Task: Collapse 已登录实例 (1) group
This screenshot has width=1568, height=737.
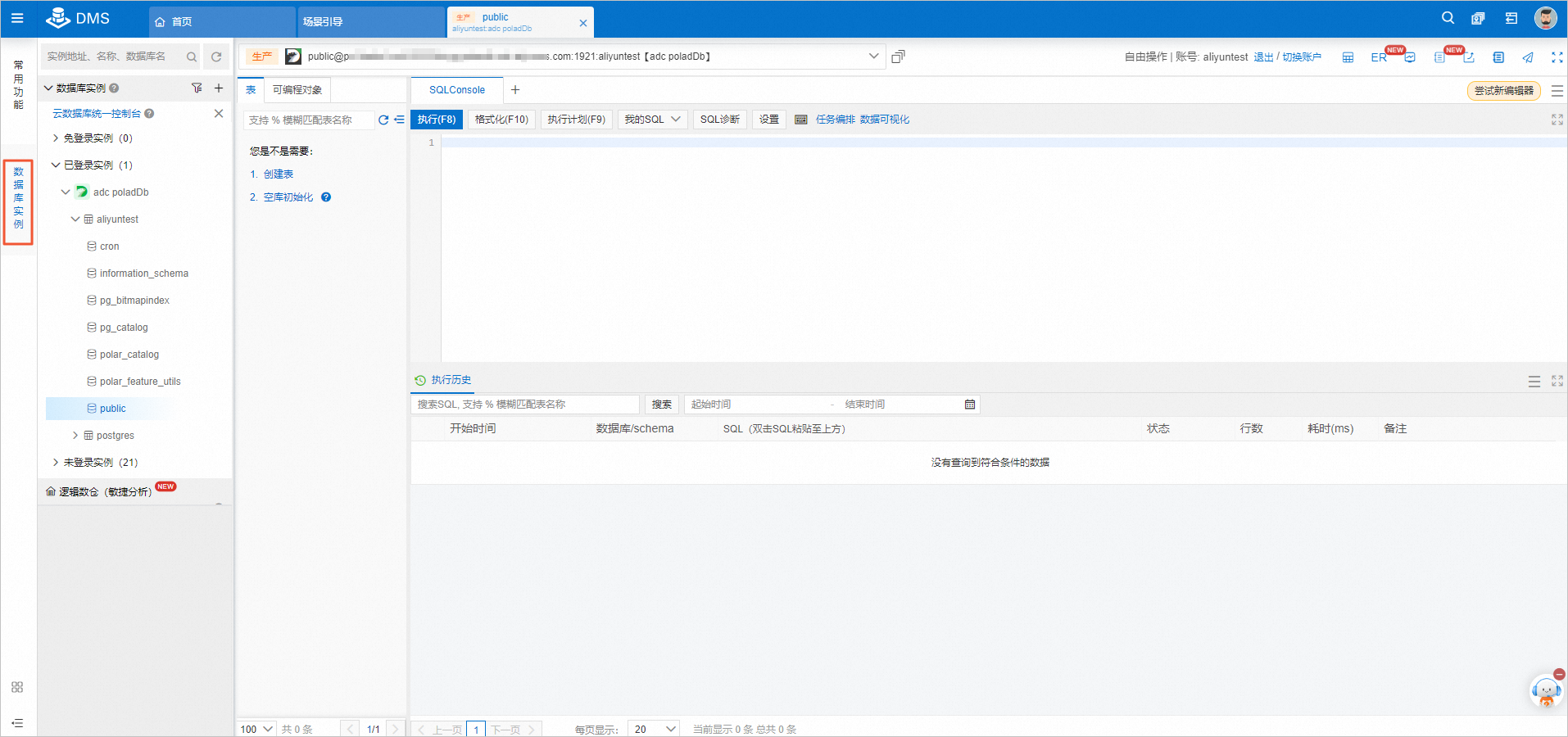Action: point(56,165)
